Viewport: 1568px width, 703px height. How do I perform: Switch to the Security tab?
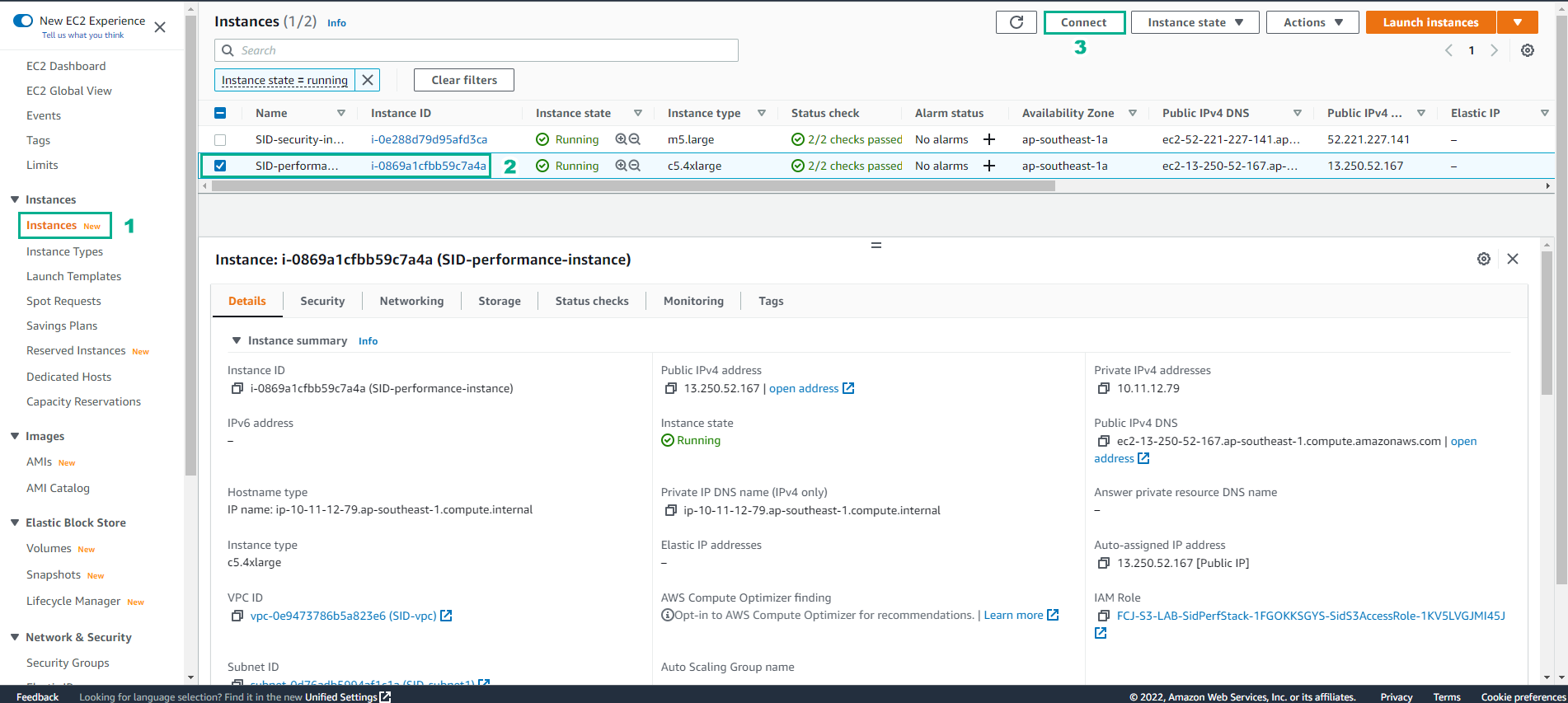pos(322,301)
